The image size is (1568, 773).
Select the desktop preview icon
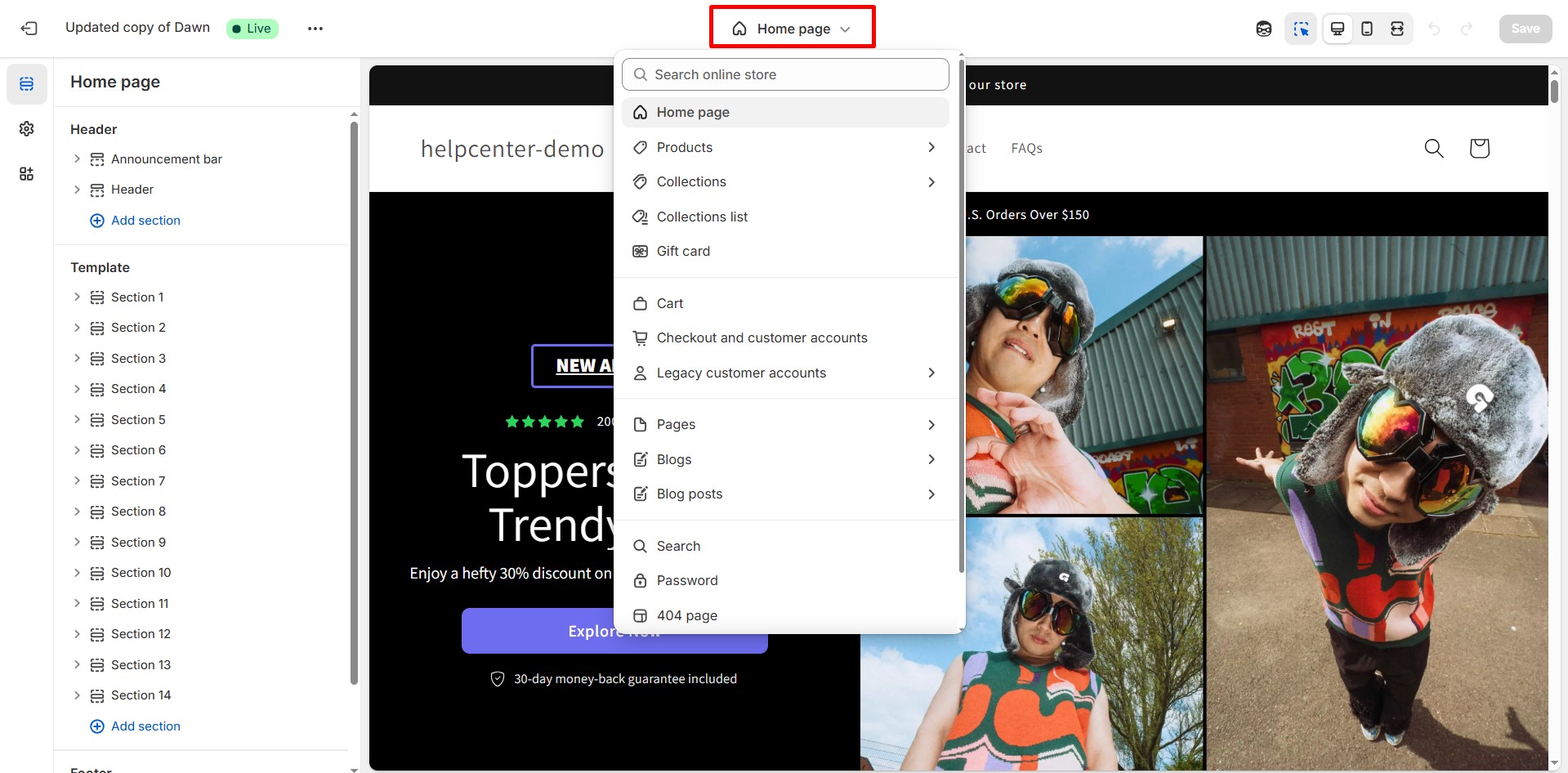[1338, 28]
